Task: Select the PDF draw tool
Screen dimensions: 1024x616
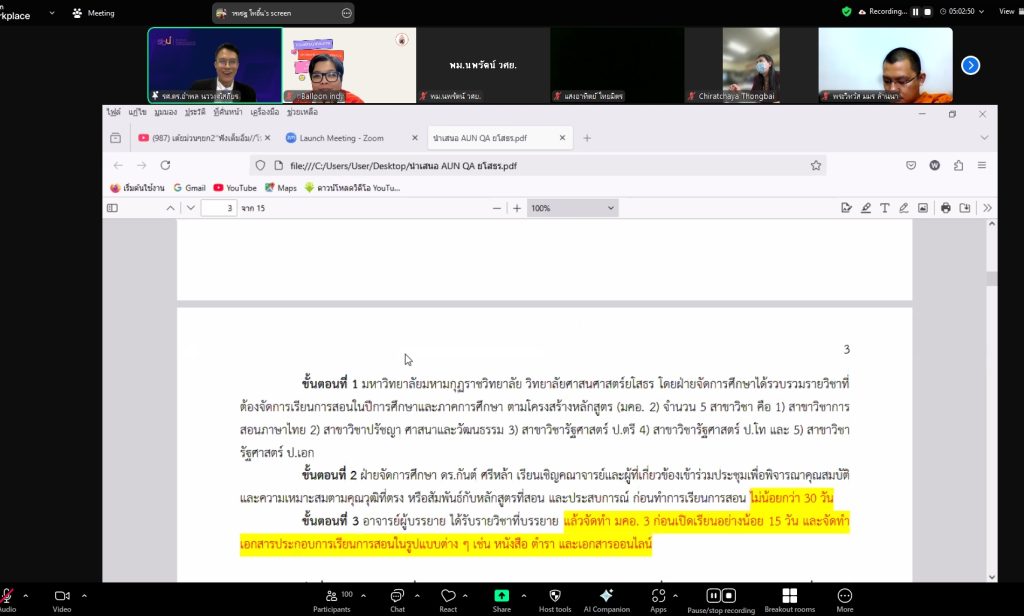Action: click(x=903, y=208)
